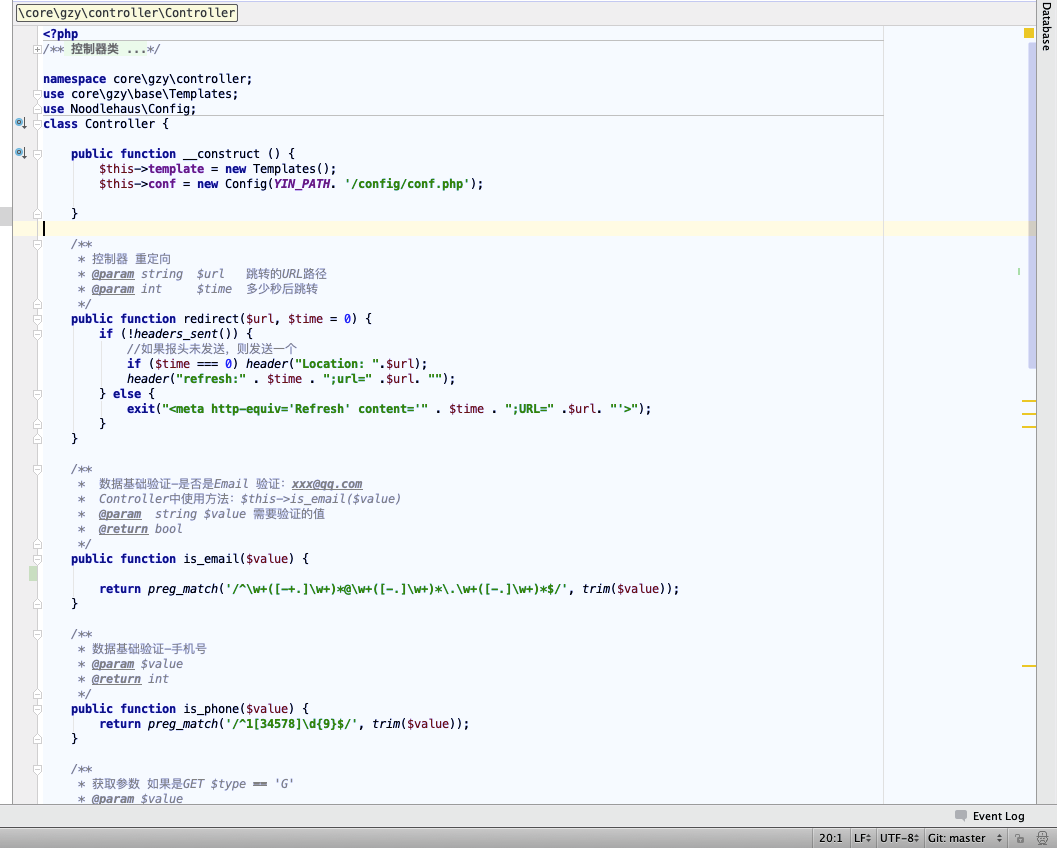Open the LF line separator dropdown
This screenshot has height=848, width=1057.
click(862, 838)
